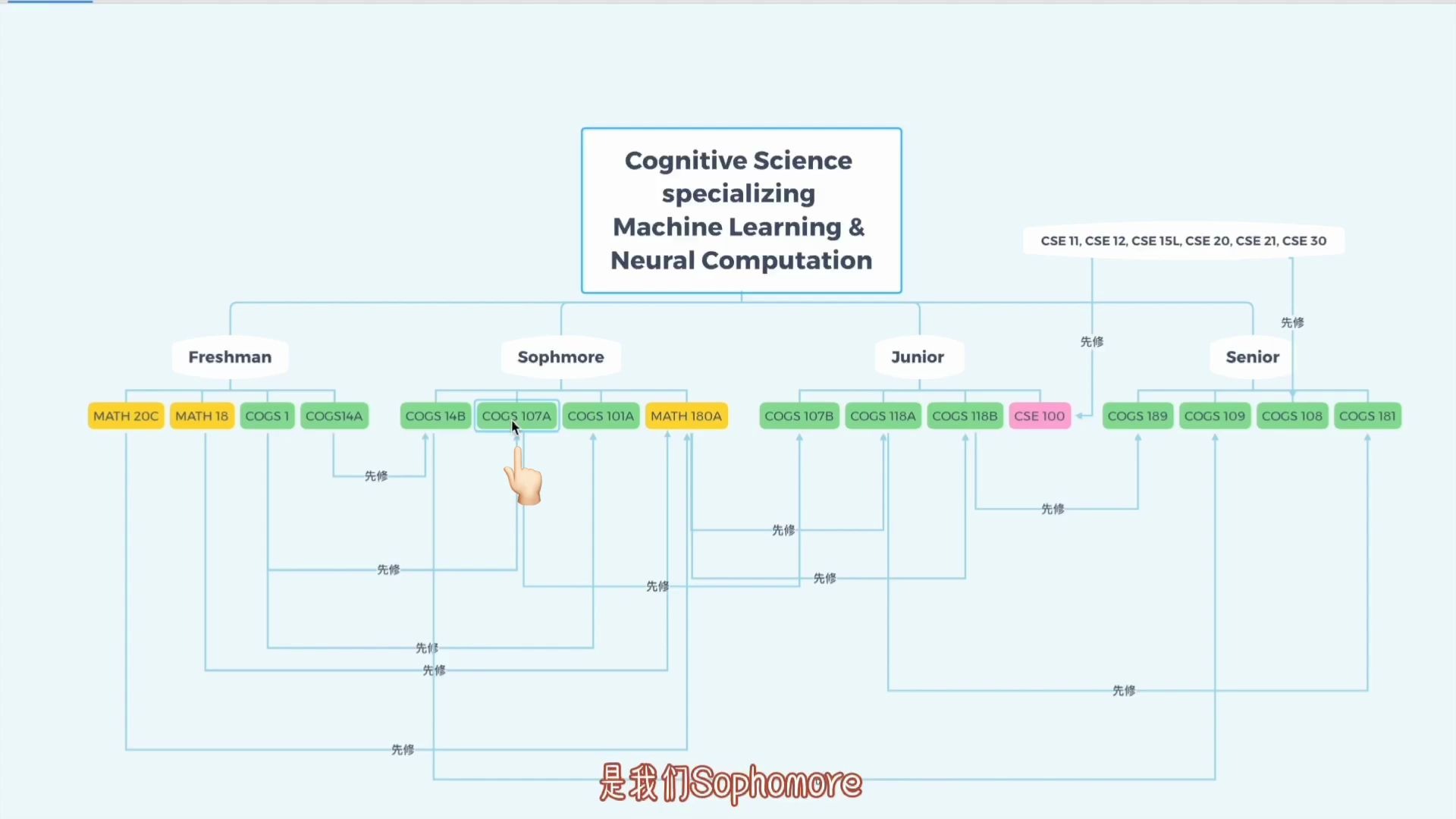Click the CSE 100 Junior course node

pos(1039,415)
